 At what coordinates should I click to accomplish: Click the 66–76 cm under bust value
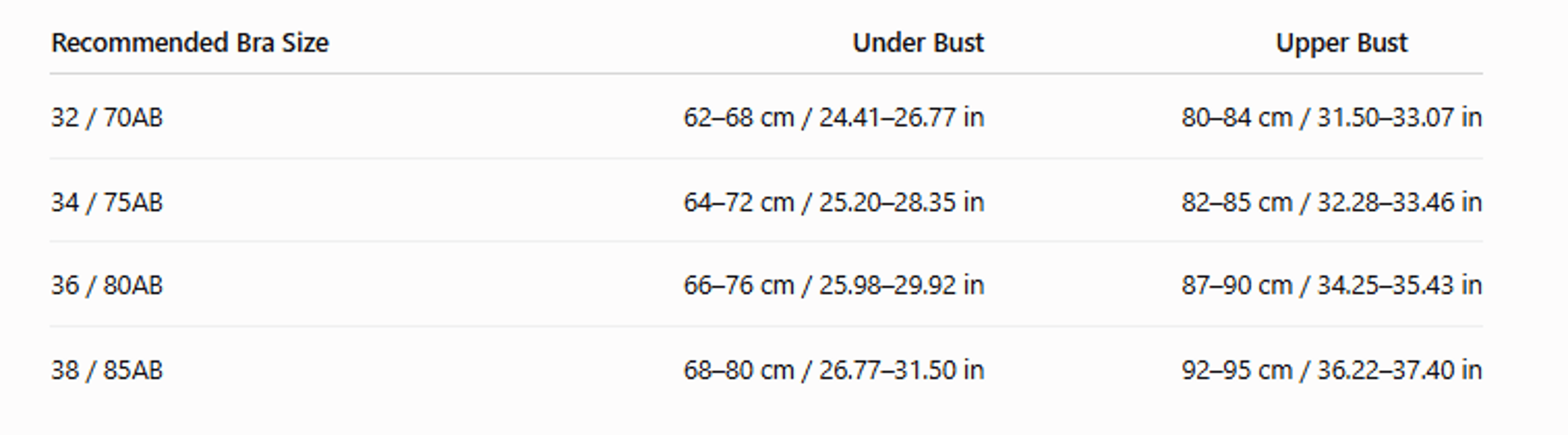coord(739,285)
